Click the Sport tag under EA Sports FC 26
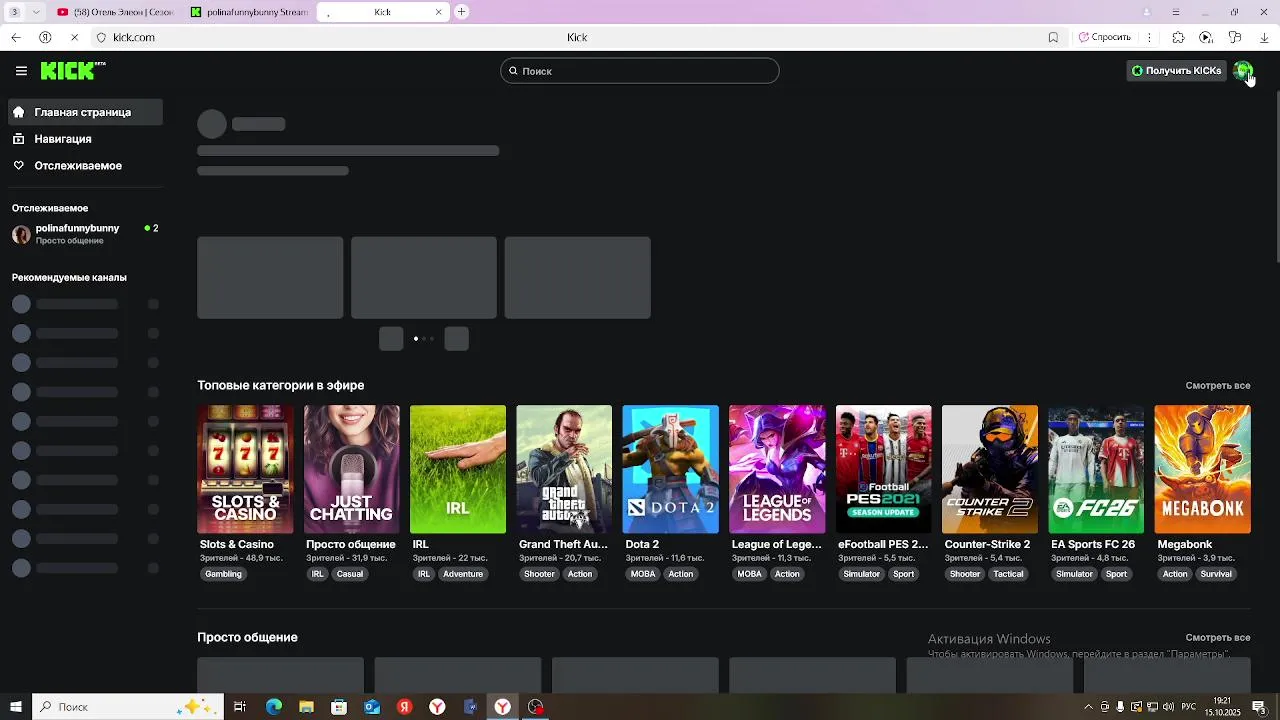 pos(1116,574)
